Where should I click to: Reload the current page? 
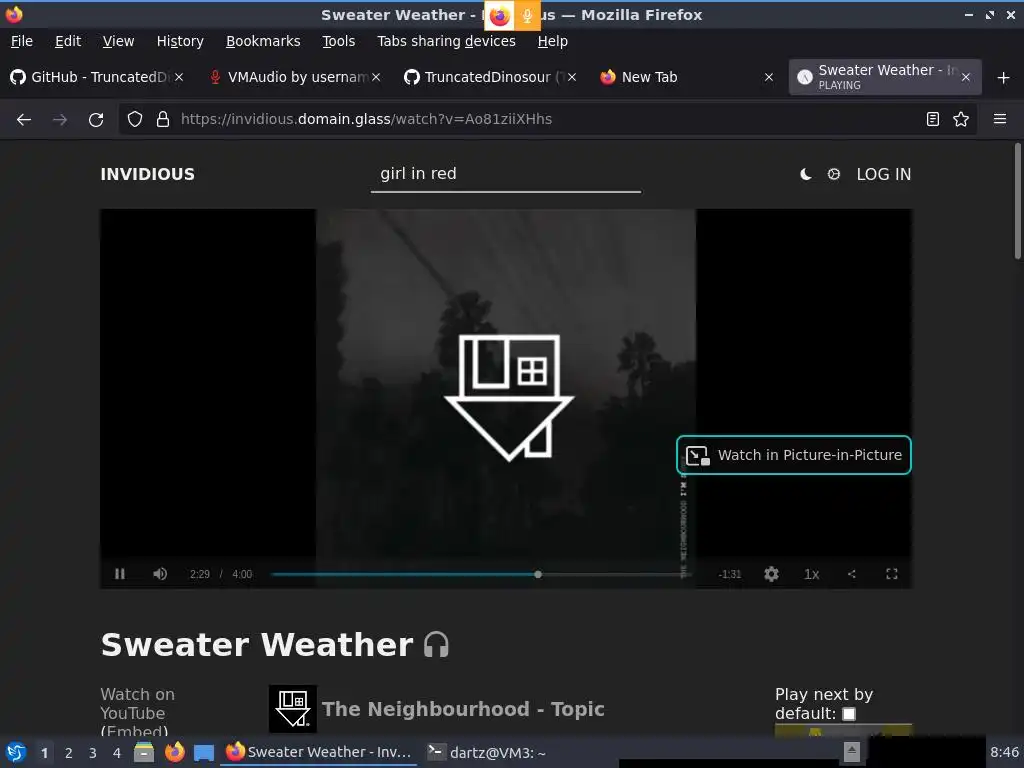click(96, 120)
